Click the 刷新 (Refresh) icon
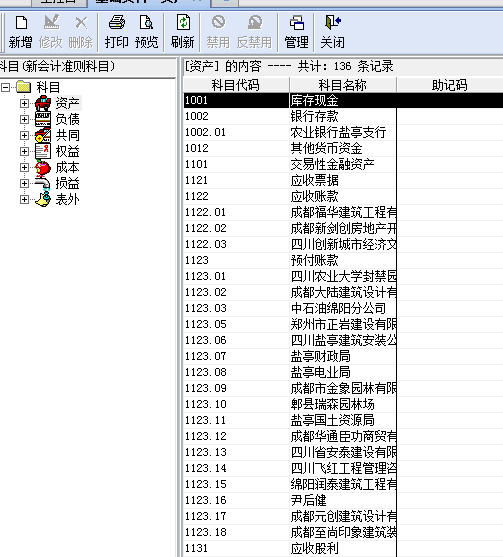This screenshot has width=503, height=557. 183,22
